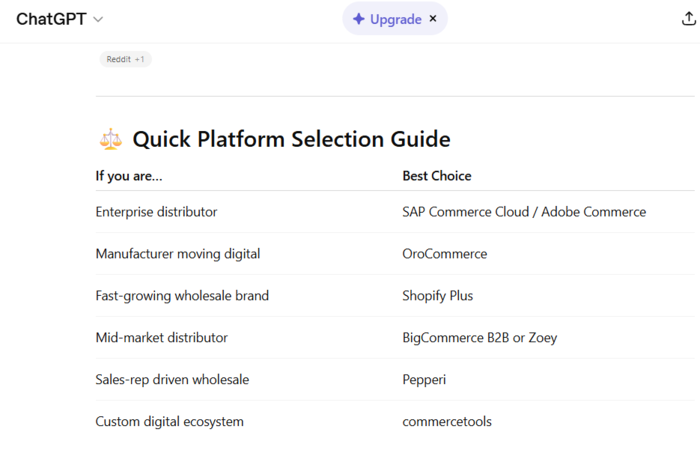Select the "Mid-market distributor" cell

tap(162, 338)
